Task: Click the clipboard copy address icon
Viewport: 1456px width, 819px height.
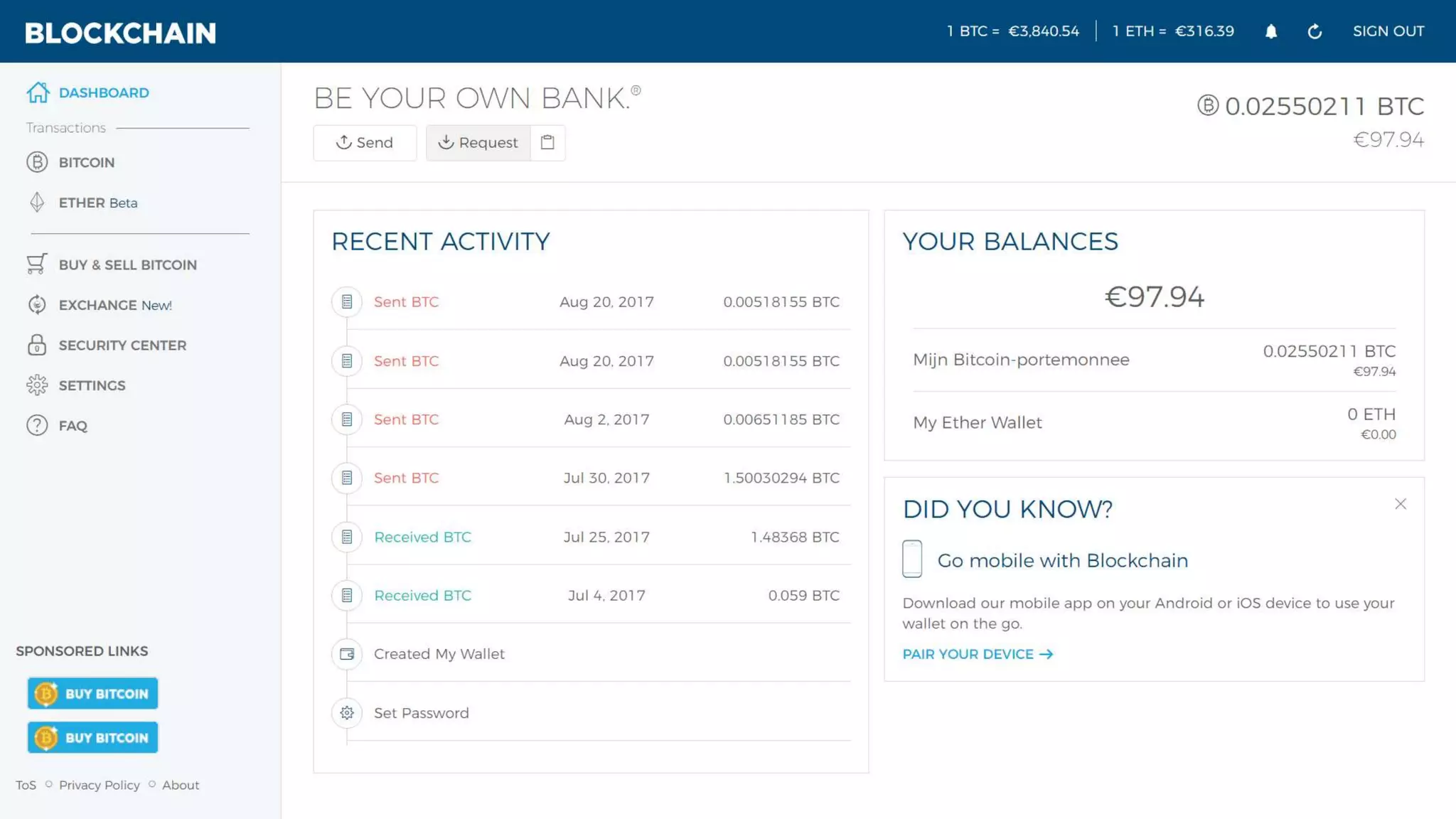Action: pos(547,142)
